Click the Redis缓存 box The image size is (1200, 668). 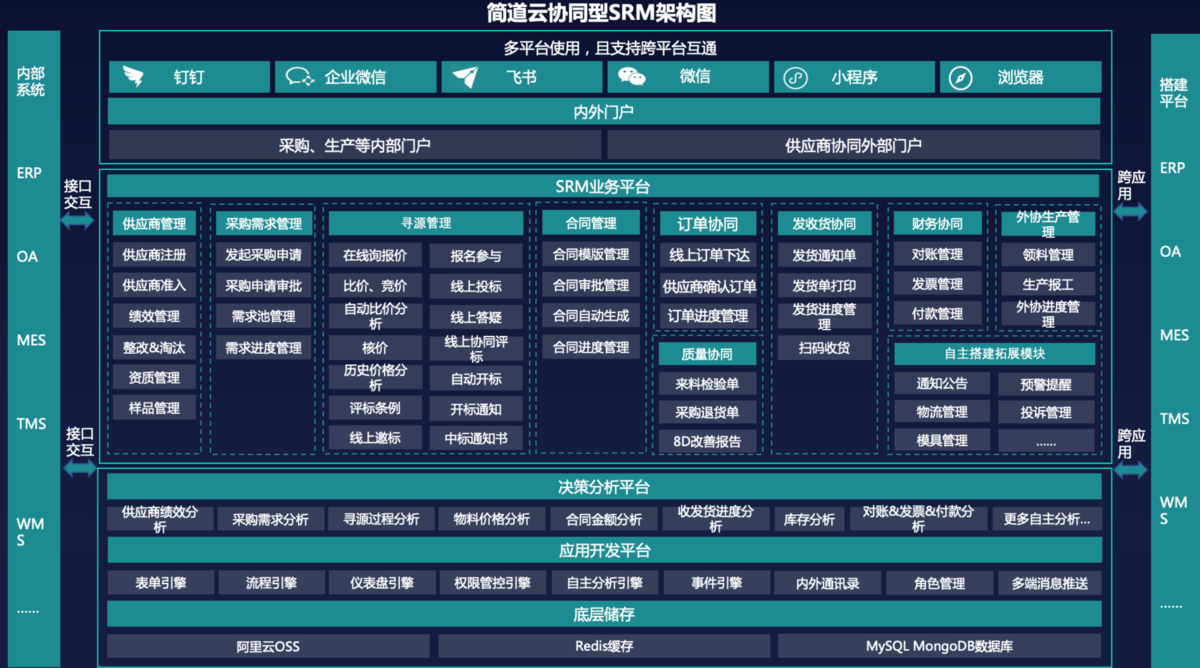[604, 646]
